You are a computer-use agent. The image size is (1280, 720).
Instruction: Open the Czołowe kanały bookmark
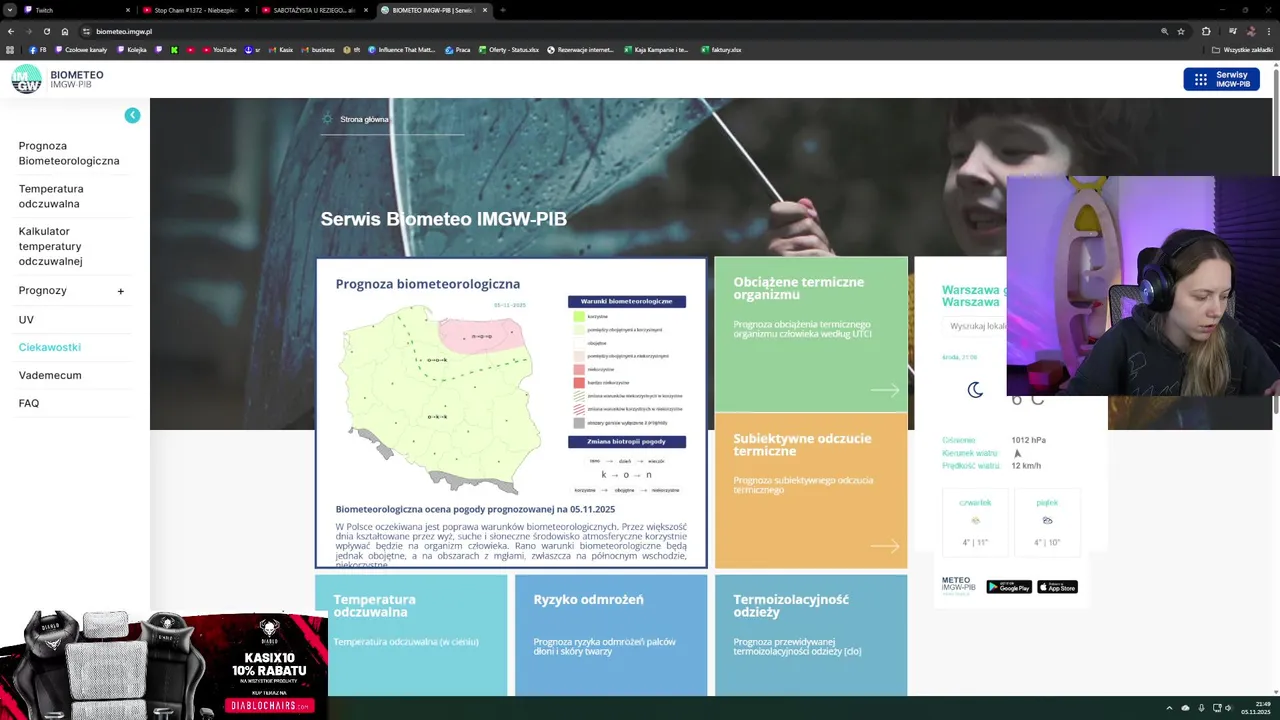tap(81, 50)
